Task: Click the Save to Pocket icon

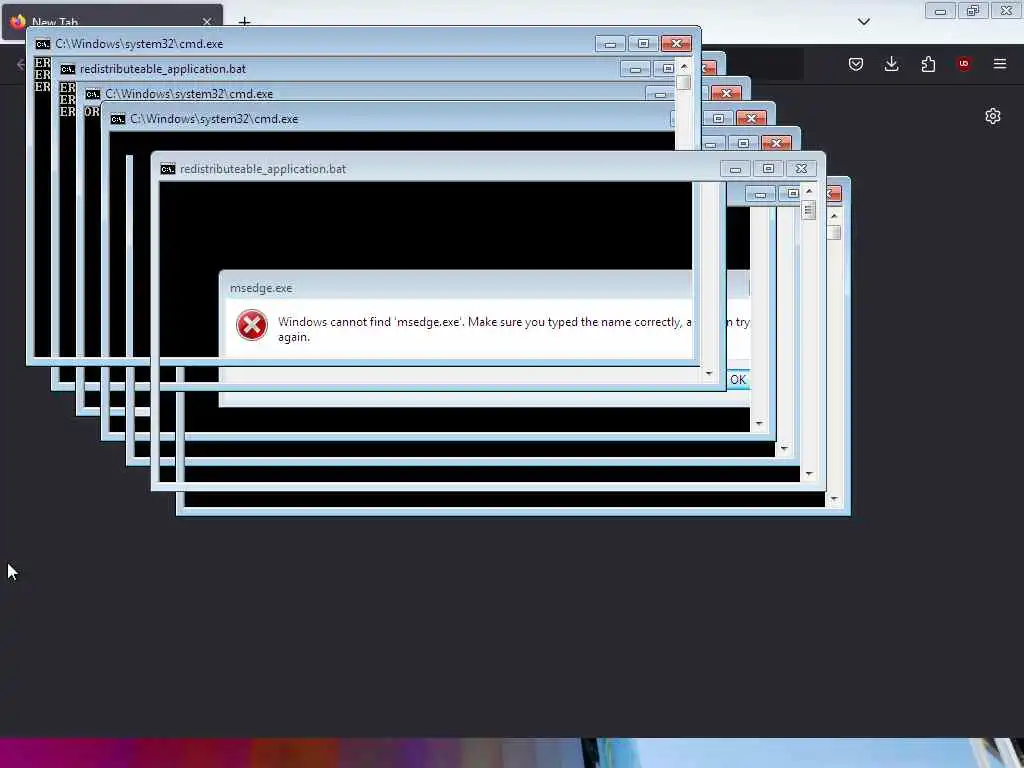Action: [x=856, y=64]
